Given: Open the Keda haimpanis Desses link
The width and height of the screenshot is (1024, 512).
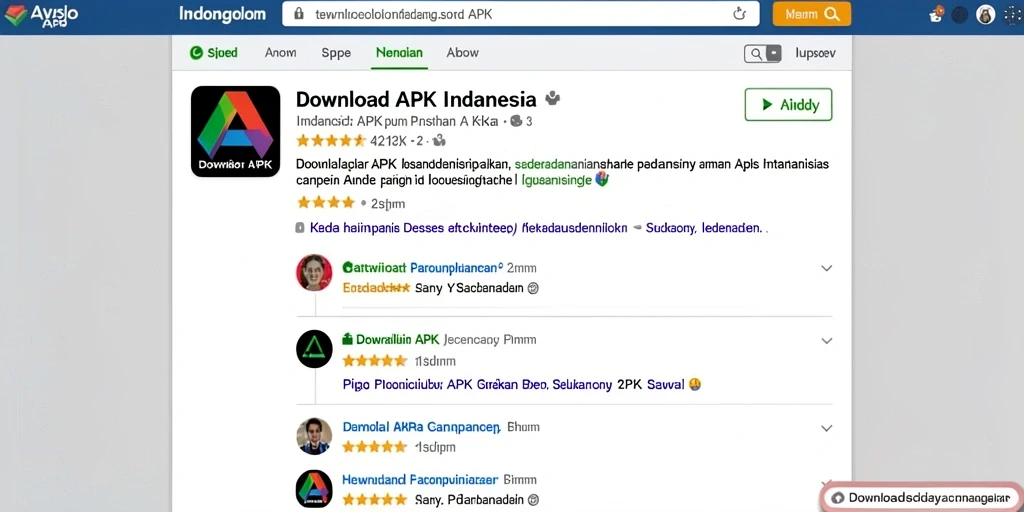Looking at the screenshot, I should pos(468,229).
